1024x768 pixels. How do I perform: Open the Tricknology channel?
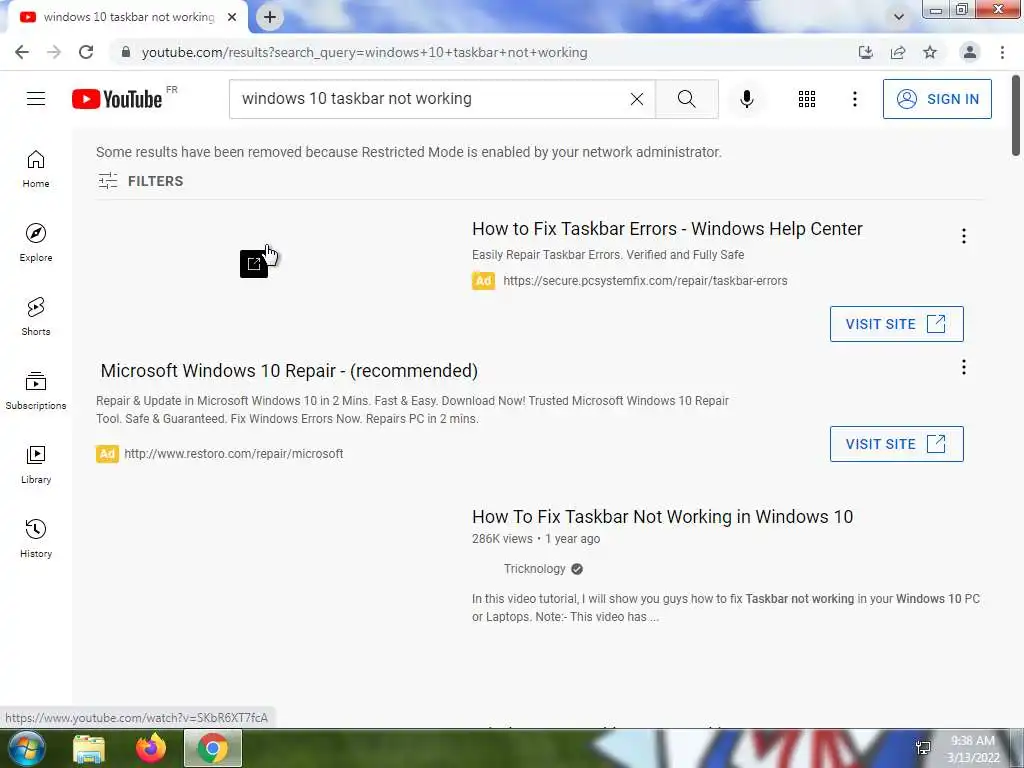(x=534, y=569)
